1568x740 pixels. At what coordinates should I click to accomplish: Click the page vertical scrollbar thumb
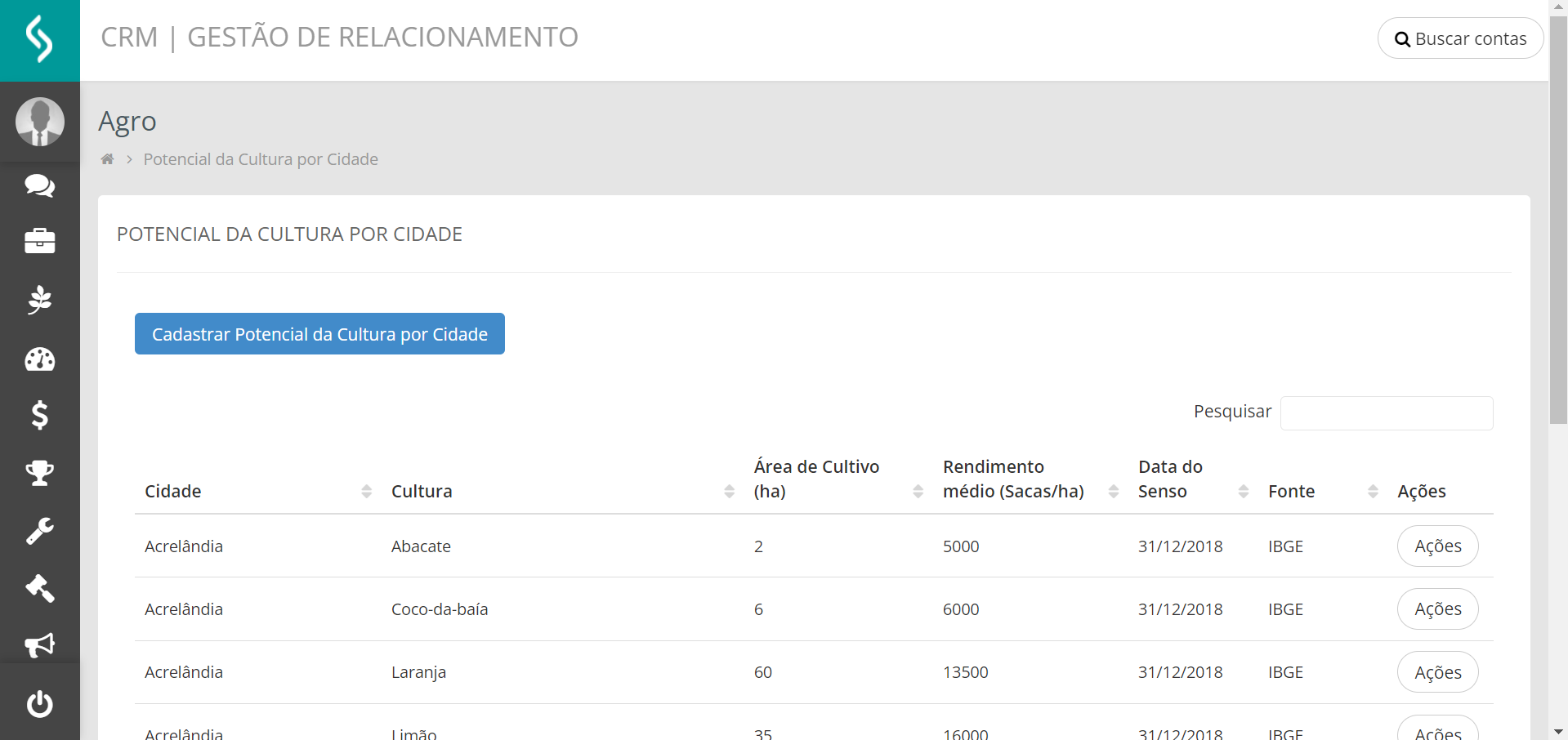pyautogui.click(x=1558, y=221)
